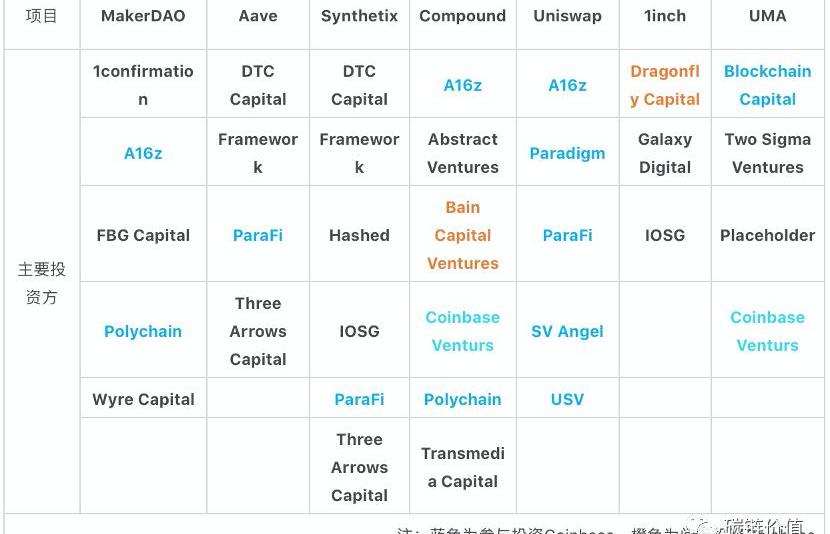Select the 1inch column header

pos(665,16)
